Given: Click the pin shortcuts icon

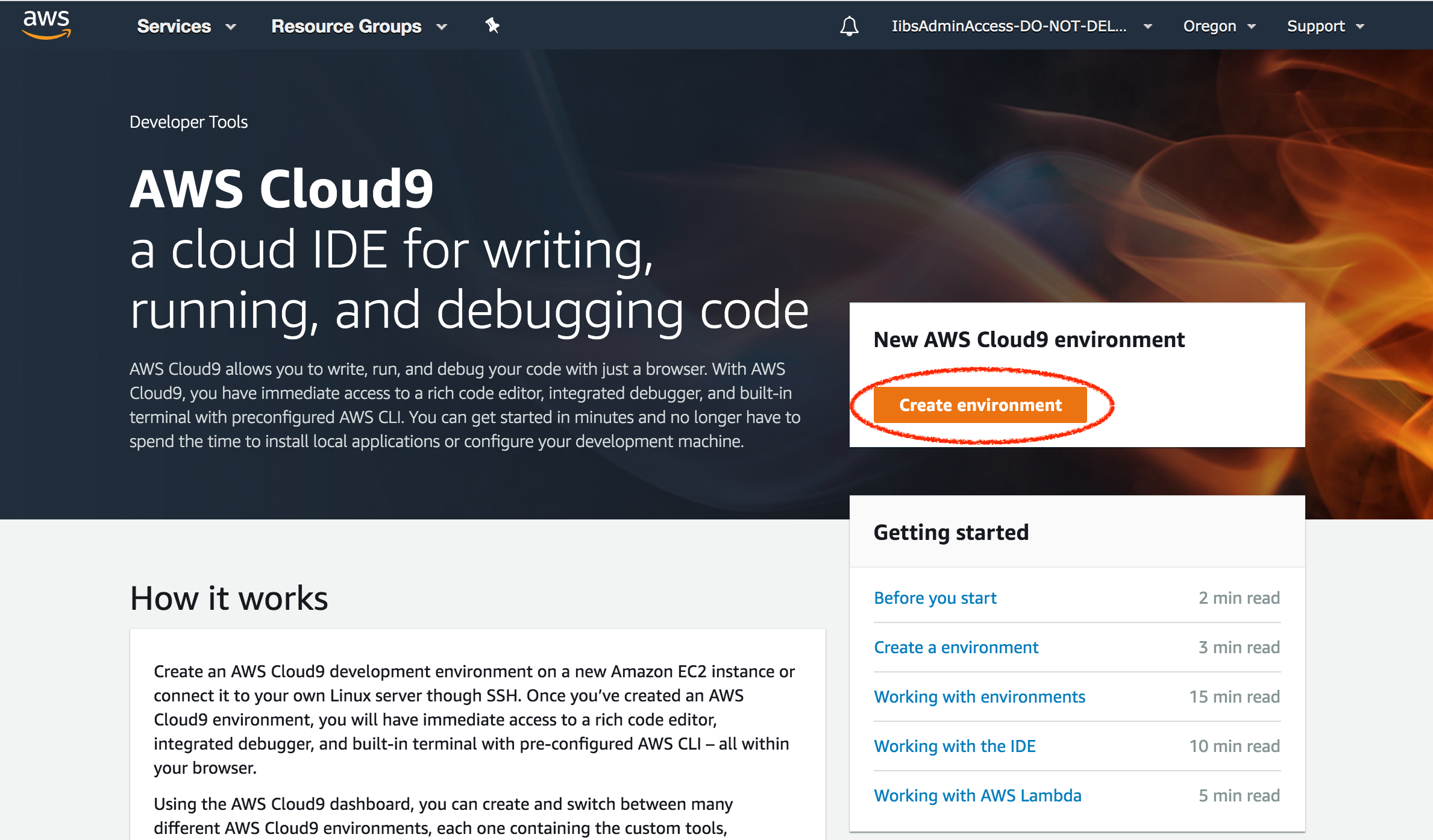Looking at the screenshot, I should pyautogui.click(x=492, y=25).
